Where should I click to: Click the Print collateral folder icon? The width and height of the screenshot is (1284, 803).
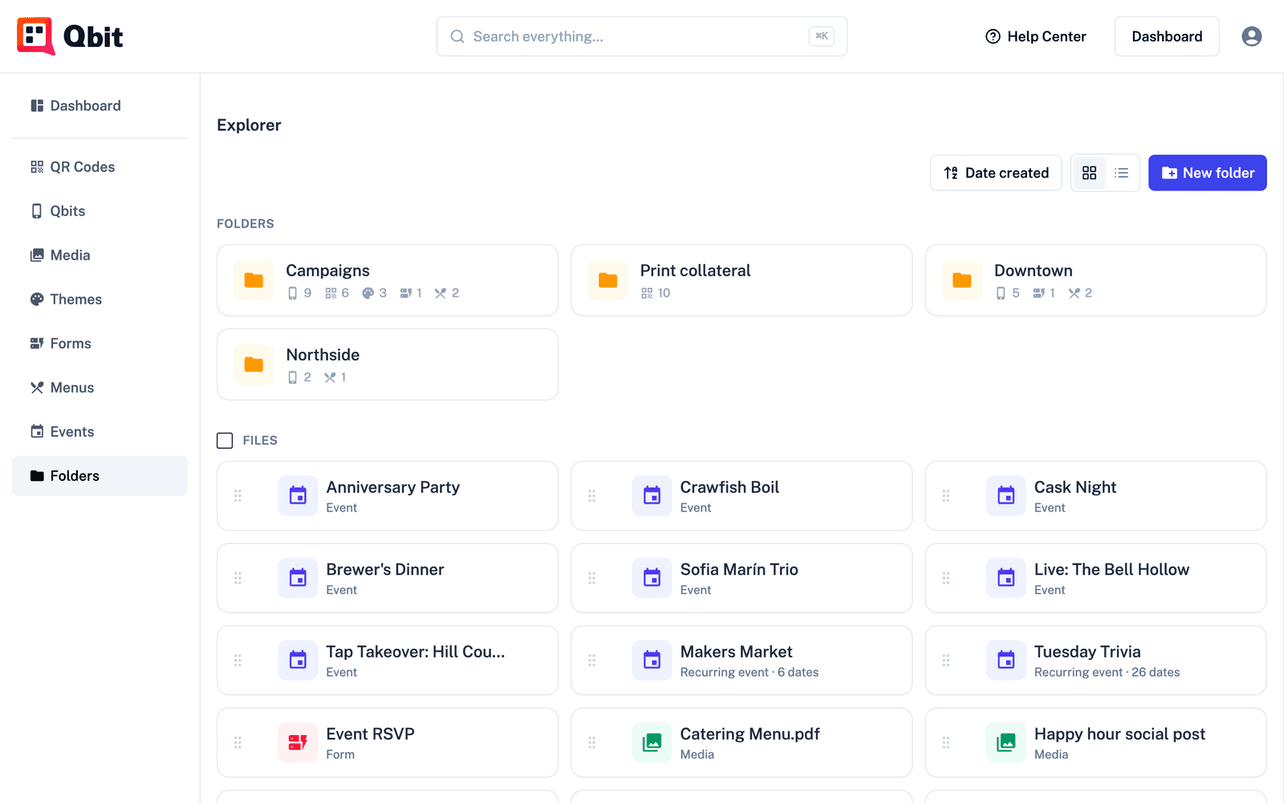coord(608,280)
